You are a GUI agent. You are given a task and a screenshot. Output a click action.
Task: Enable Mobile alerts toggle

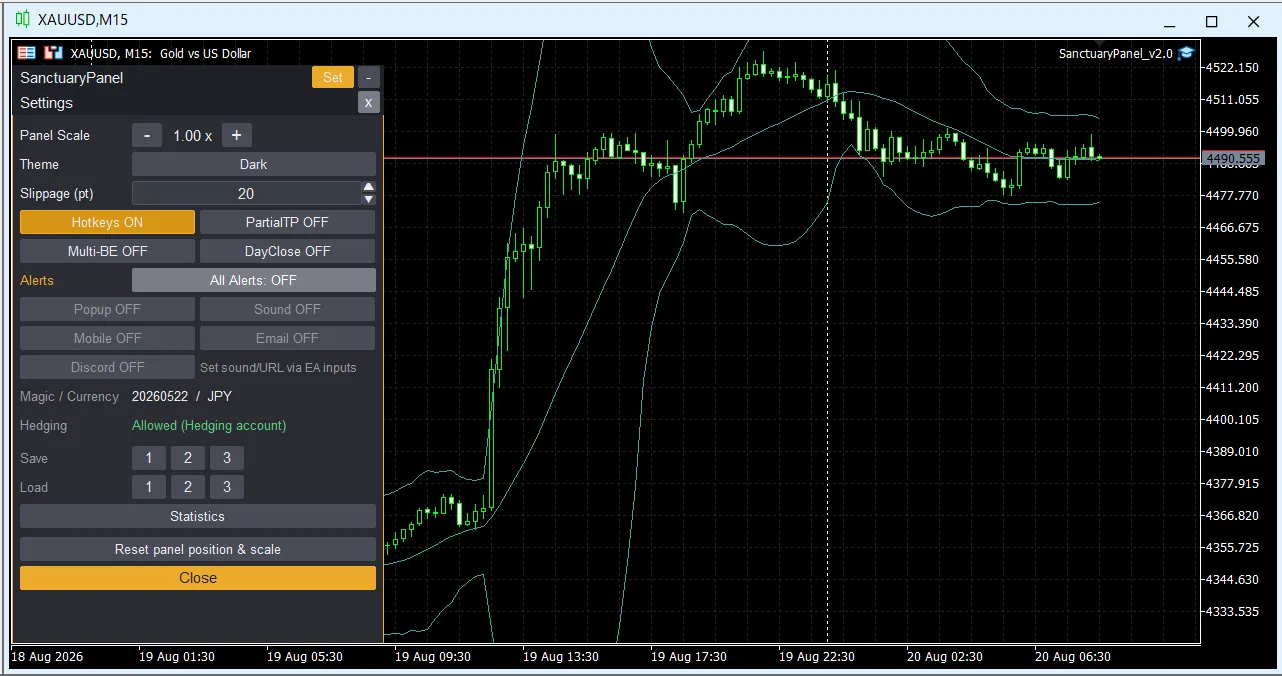click(107, 338)
